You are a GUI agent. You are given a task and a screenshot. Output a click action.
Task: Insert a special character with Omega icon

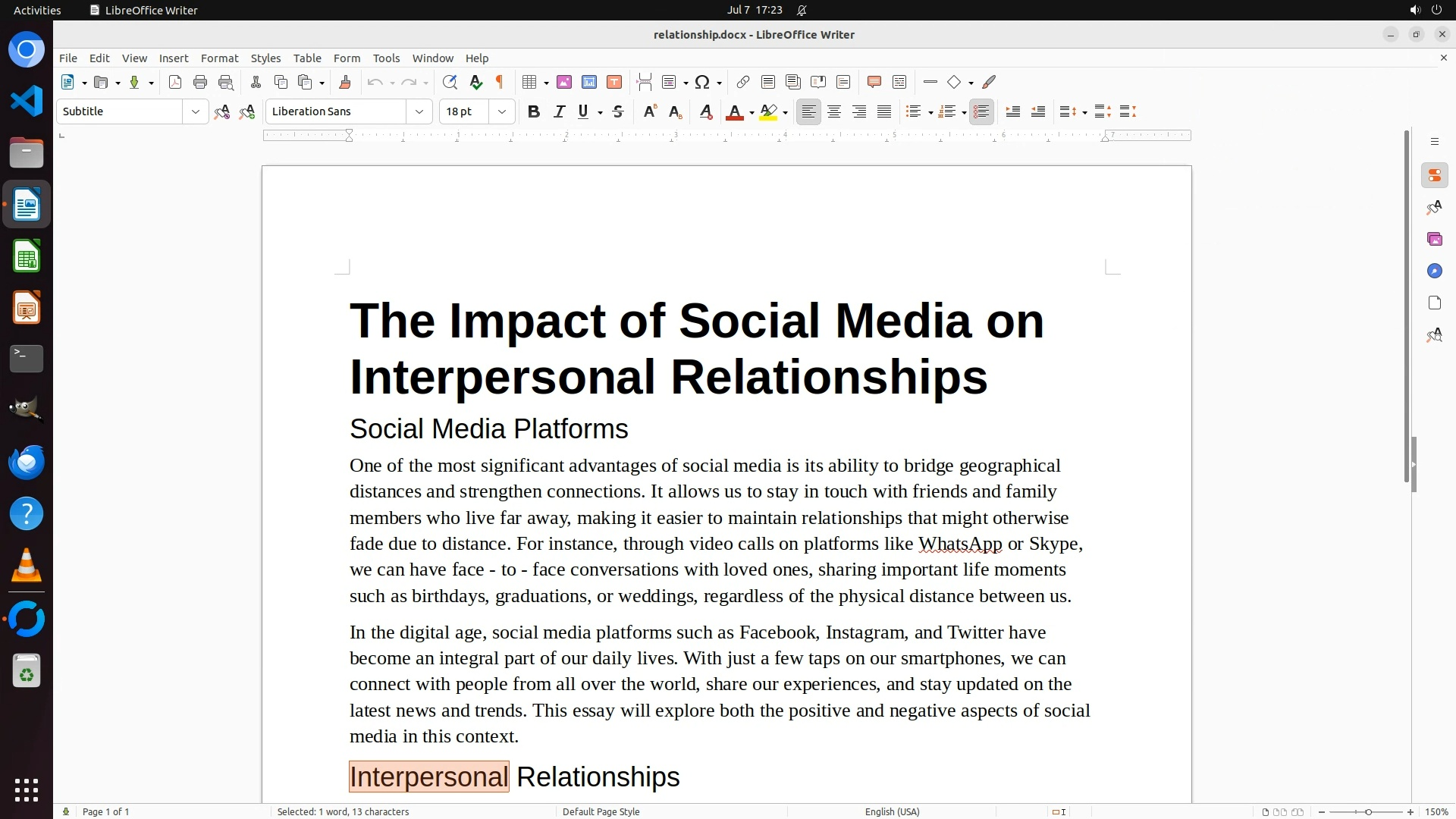(x=702, y=82)
